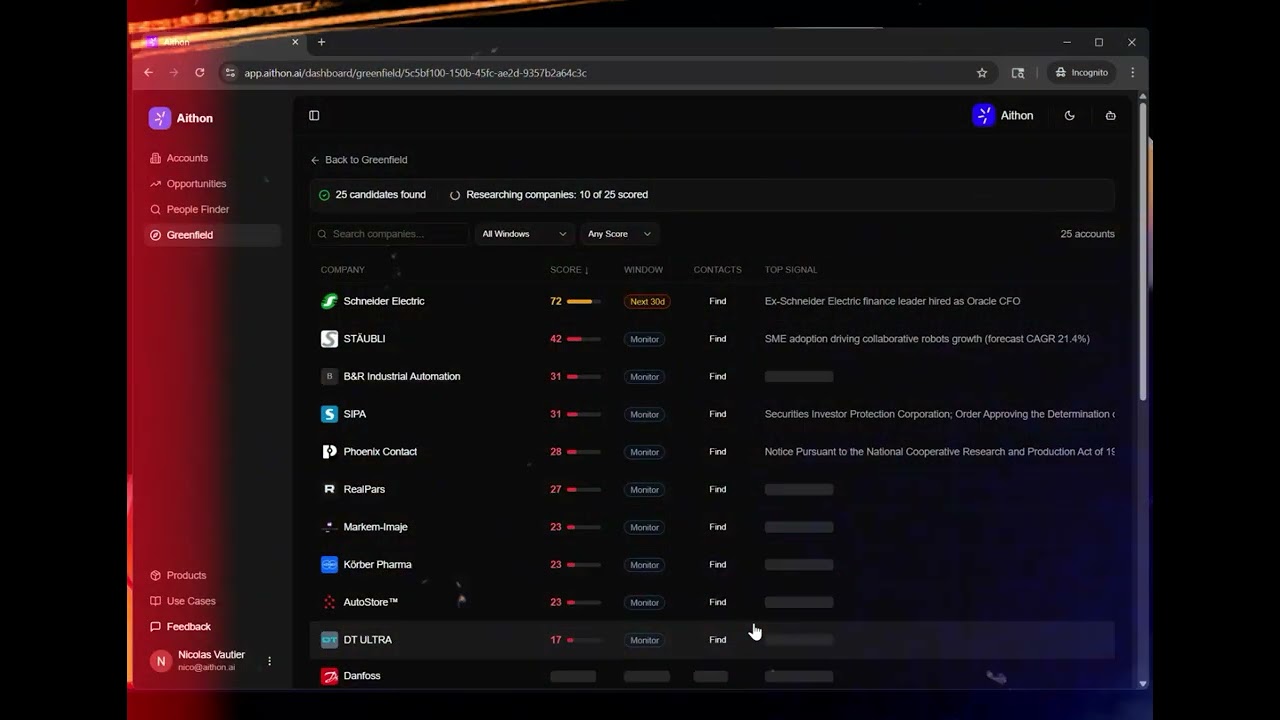Find contacts for DT ULTRA

coord(718,640)
